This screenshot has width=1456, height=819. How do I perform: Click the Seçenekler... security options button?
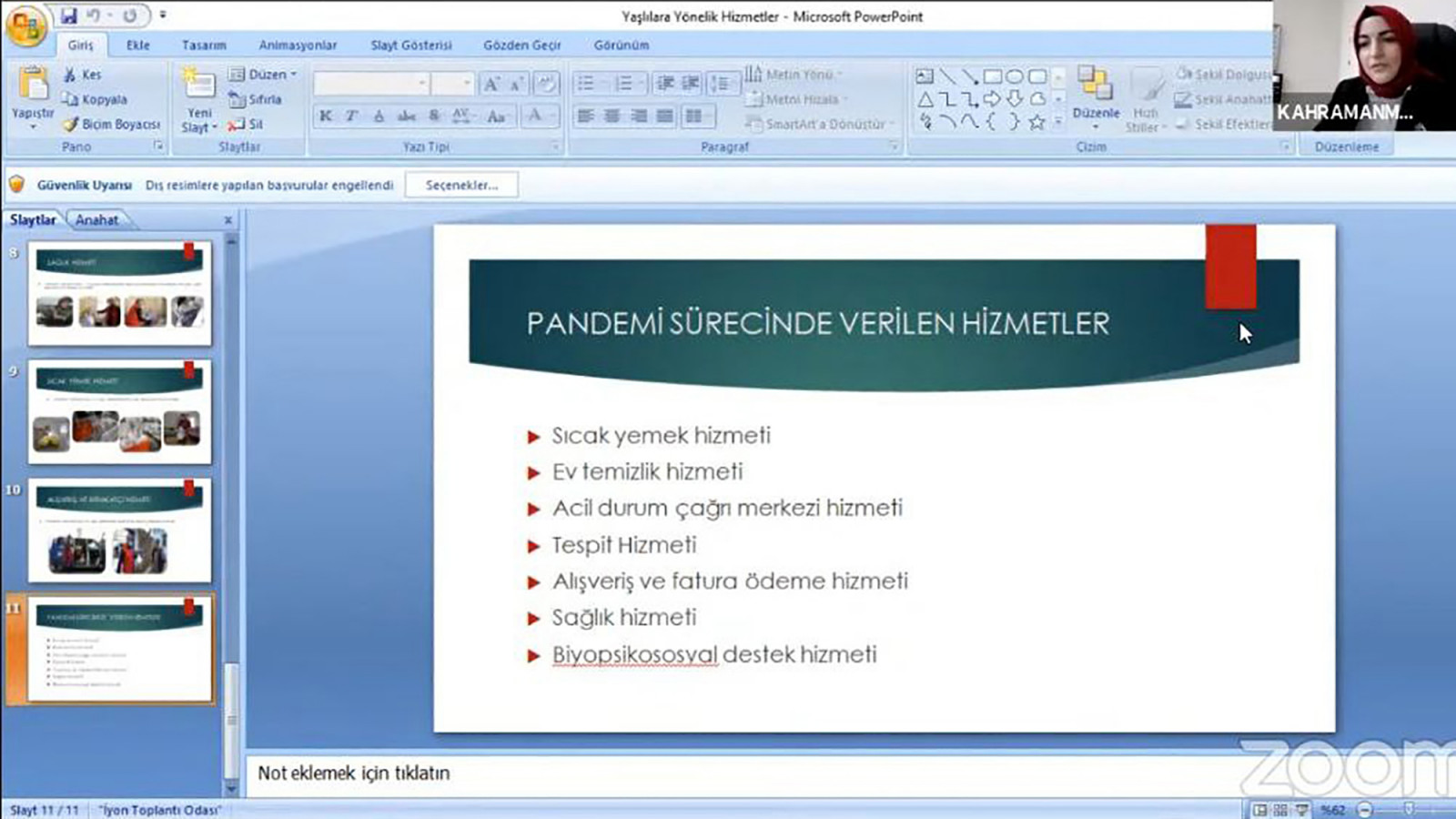pyautogui.click(x=462, y=185)
